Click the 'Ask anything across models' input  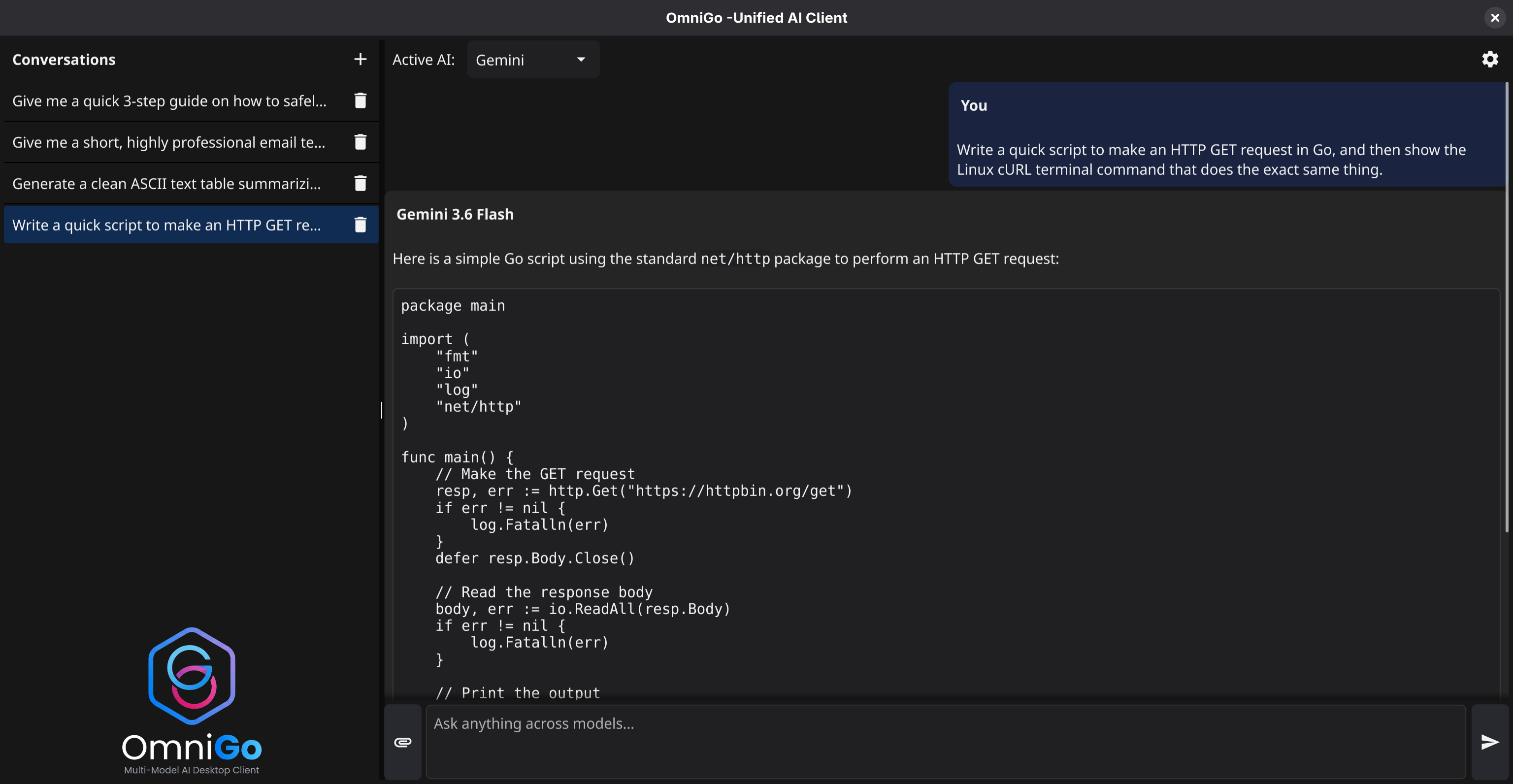pos(946,742)
